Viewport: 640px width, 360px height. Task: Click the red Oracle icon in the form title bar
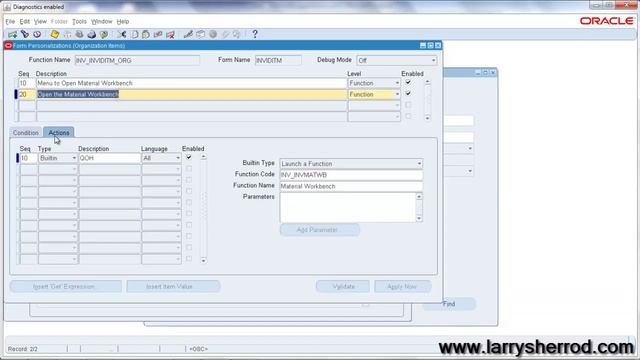click(x=8, y=45)
